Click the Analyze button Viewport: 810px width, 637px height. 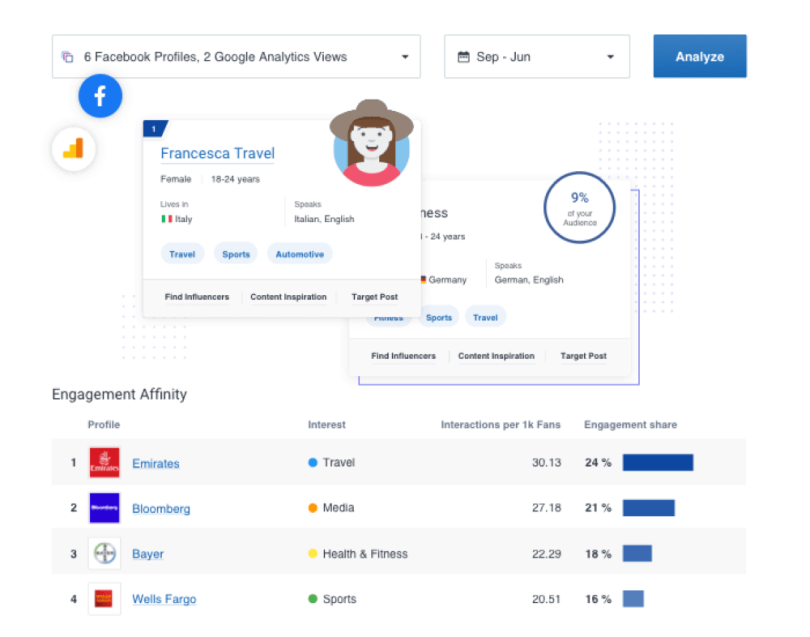click(699, 56)
